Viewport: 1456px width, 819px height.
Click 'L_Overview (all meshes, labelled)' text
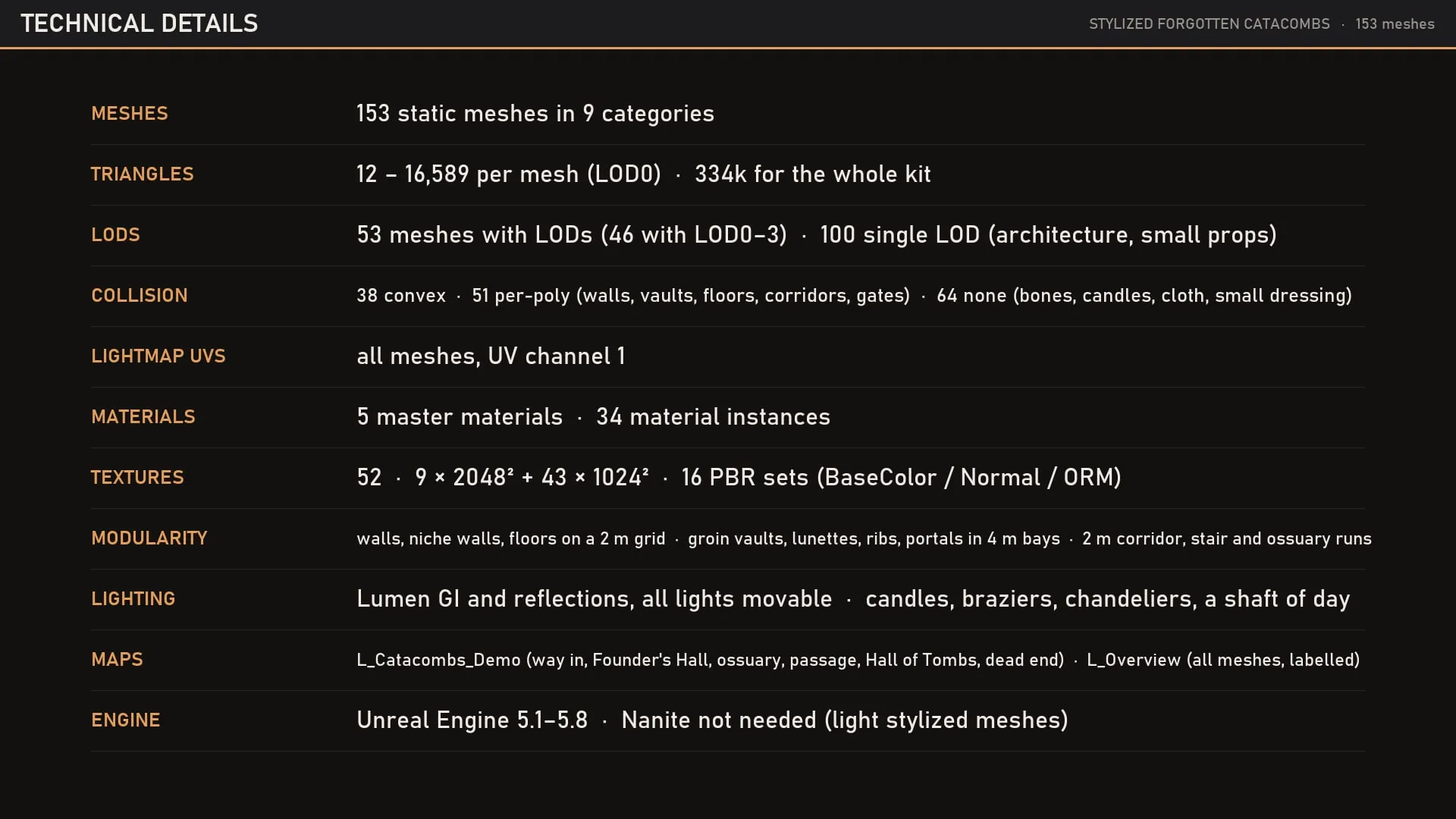1223,660
